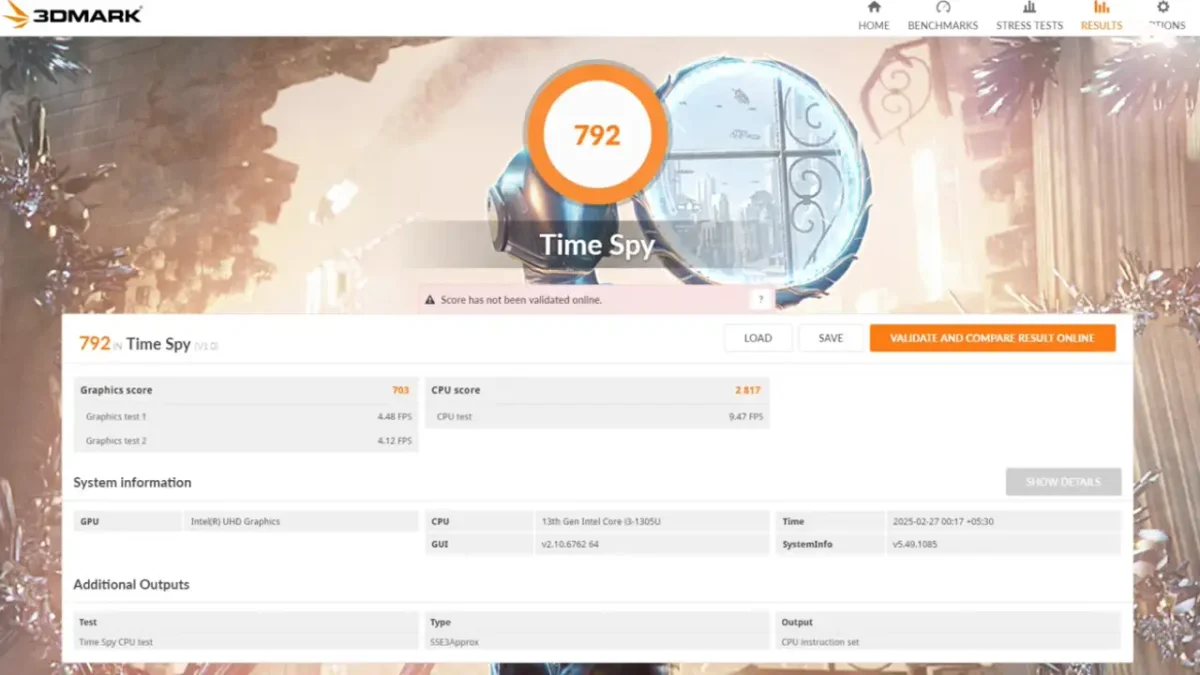
Task: Click the CPU score value 2 817
Action: [x=749, y=390]
